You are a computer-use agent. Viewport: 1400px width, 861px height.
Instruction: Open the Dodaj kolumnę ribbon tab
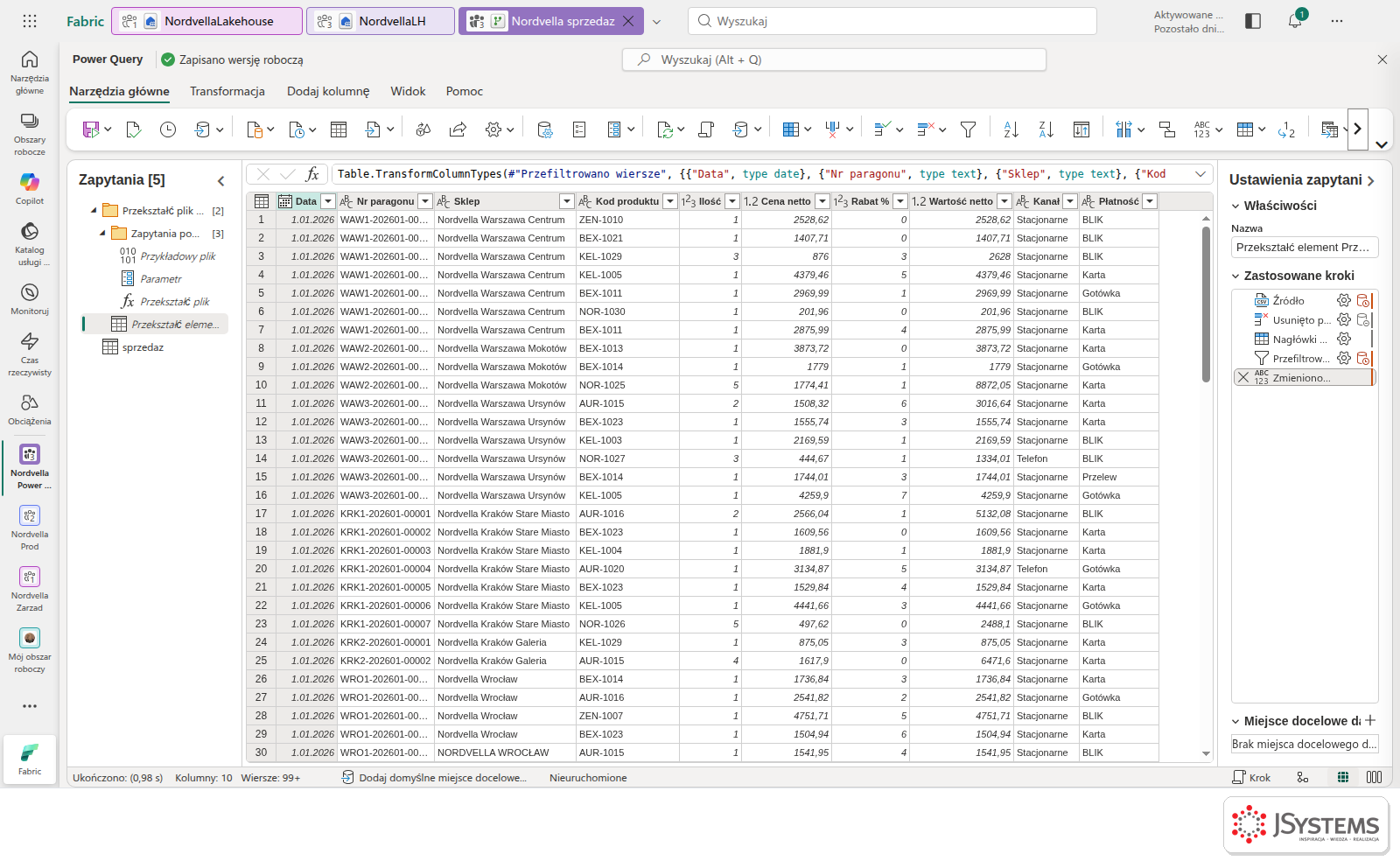(x=328, y=91)
